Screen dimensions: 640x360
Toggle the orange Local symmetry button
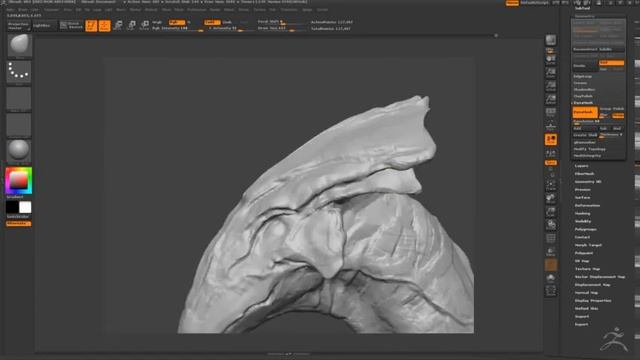pos(551,140)
